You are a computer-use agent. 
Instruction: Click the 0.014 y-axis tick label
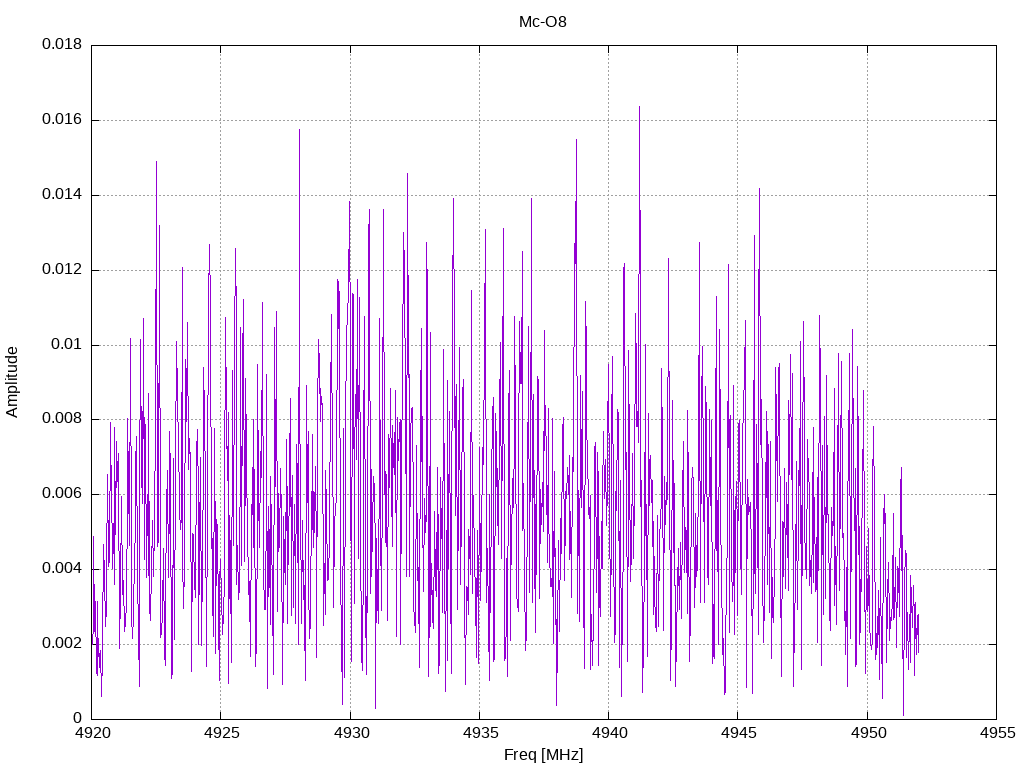tap(62, 195)
